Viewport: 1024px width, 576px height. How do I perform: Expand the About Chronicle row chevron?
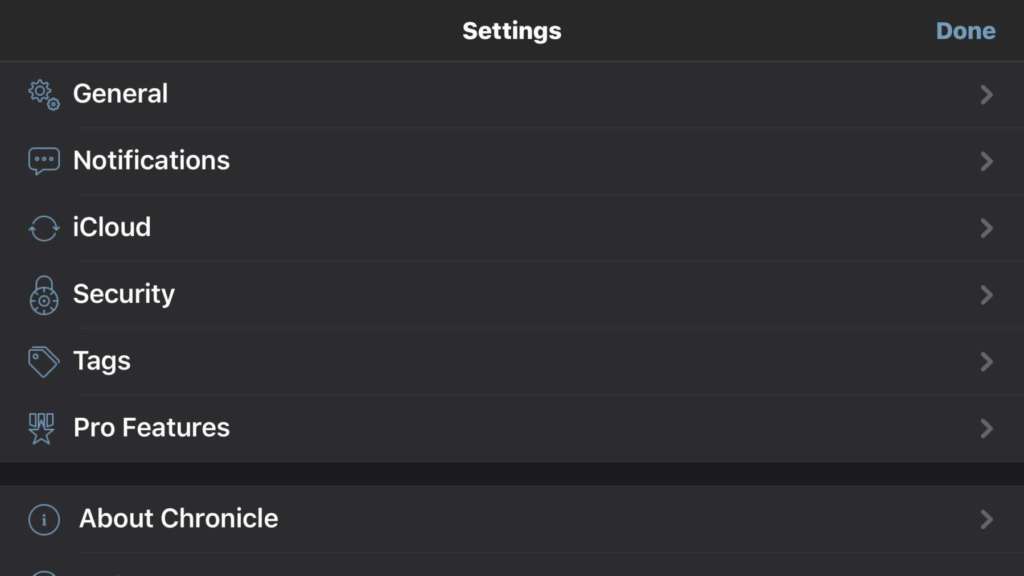click(986, 519)
